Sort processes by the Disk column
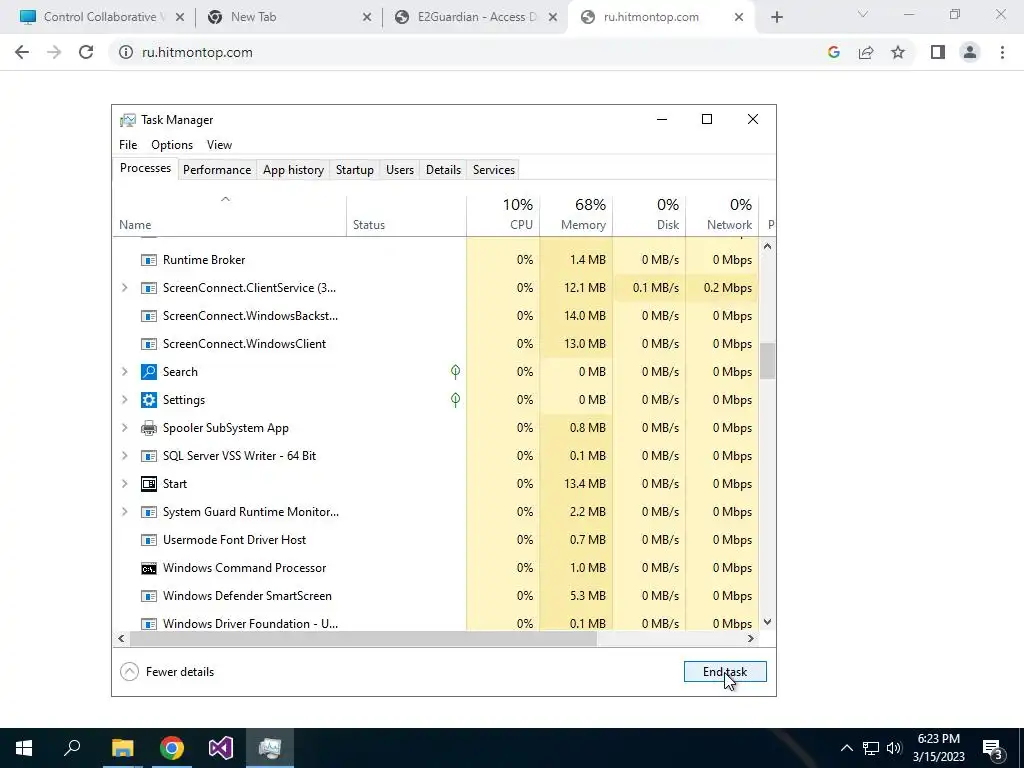This screenshot has height=768, width=1024. coord(649,215)
